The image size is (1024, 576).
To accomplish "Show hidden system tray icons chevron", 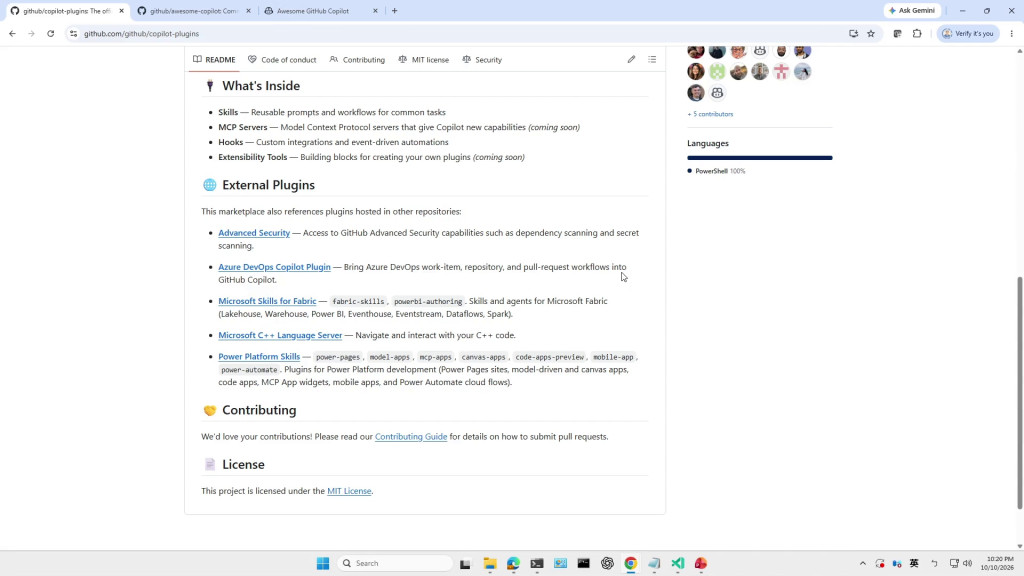I will tap(862, 563).
